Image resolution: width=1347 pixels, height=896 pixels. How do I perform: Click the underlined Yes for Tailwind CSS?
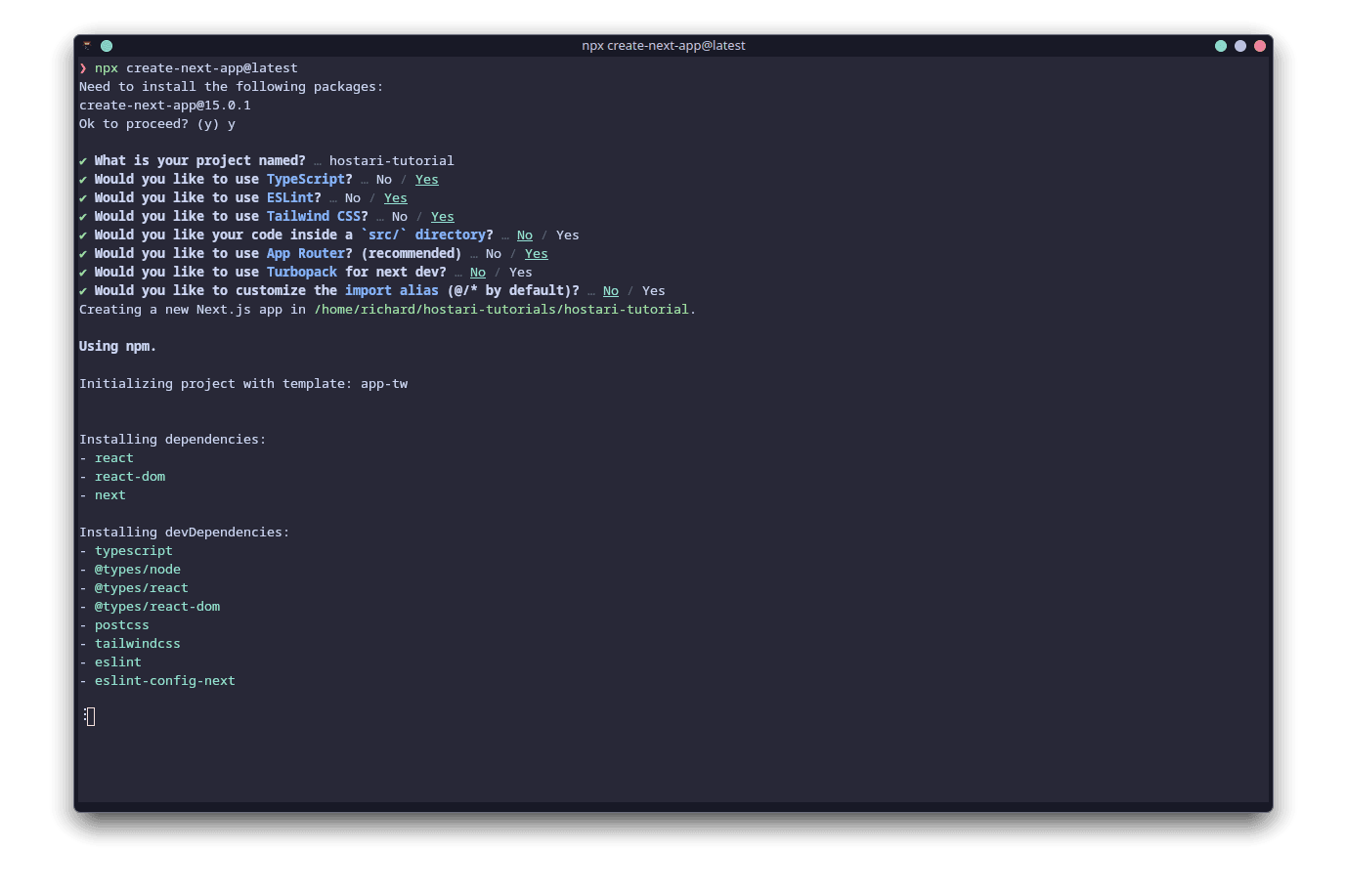[x=442, y=216]
